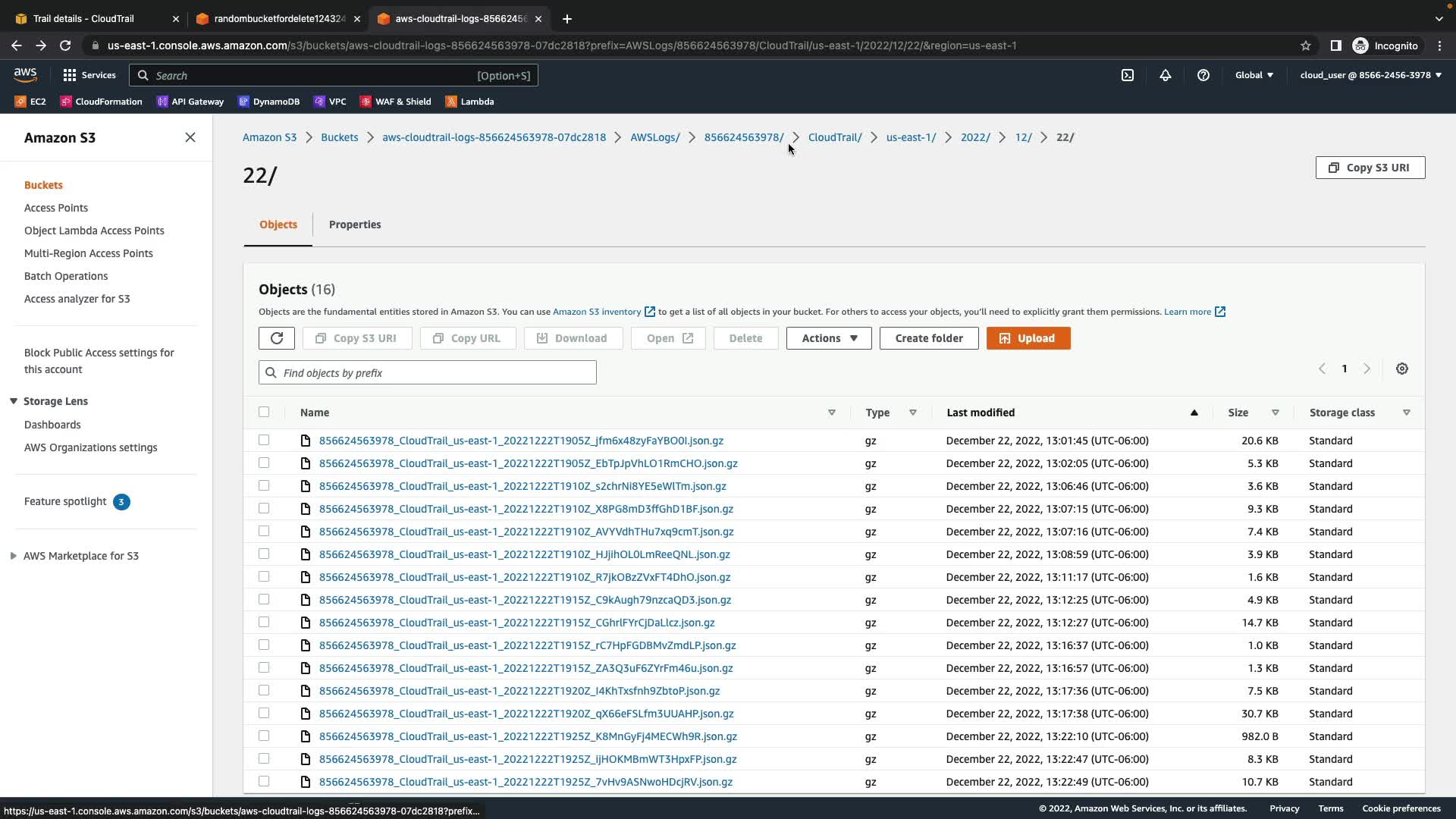Select the 982.0 B file's checkbox

pos(264,736)
